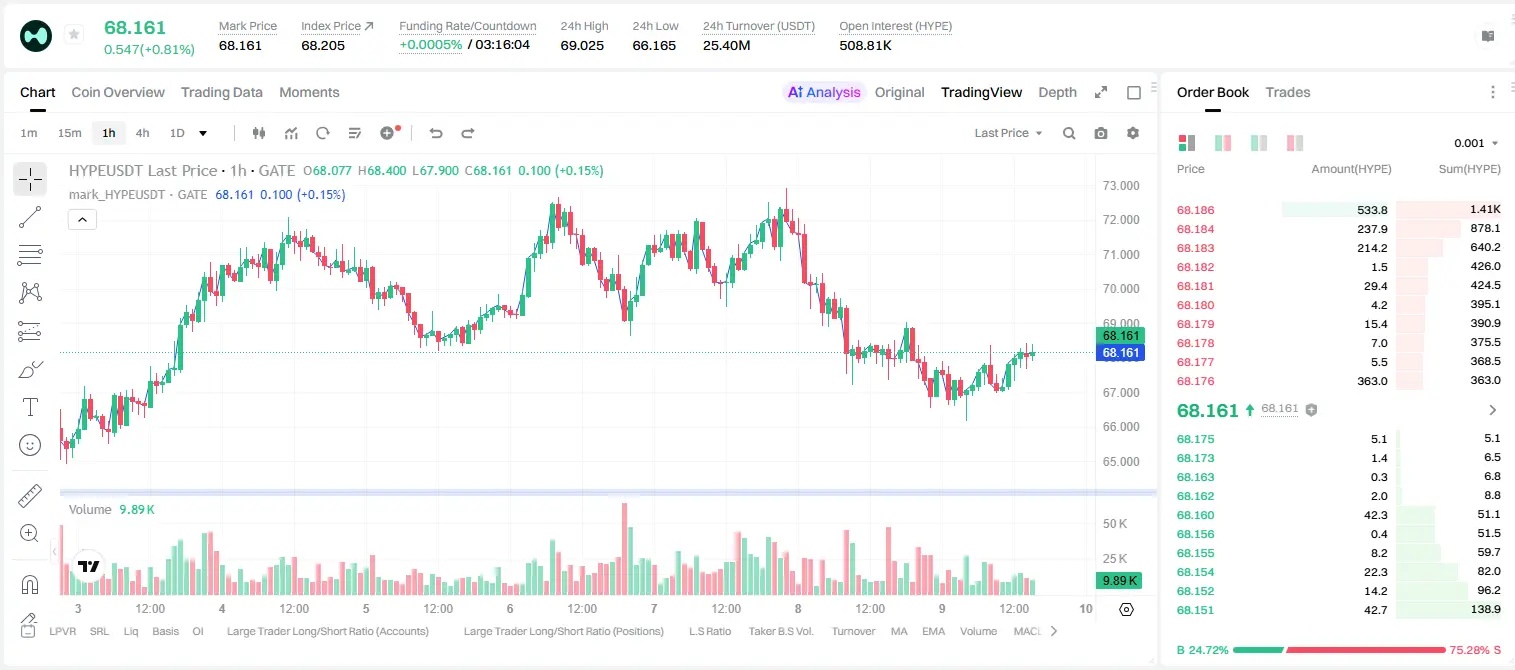Collapse the indicator legend chevron
Image resolution: width=1515 pixels, height=670 pixels.
click(82, 220)
